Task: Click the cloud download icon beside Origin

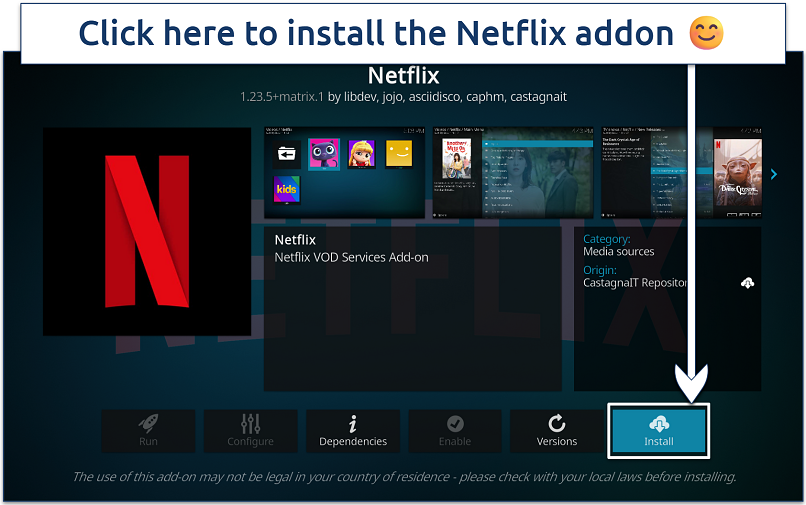Action: pos(747,283)
